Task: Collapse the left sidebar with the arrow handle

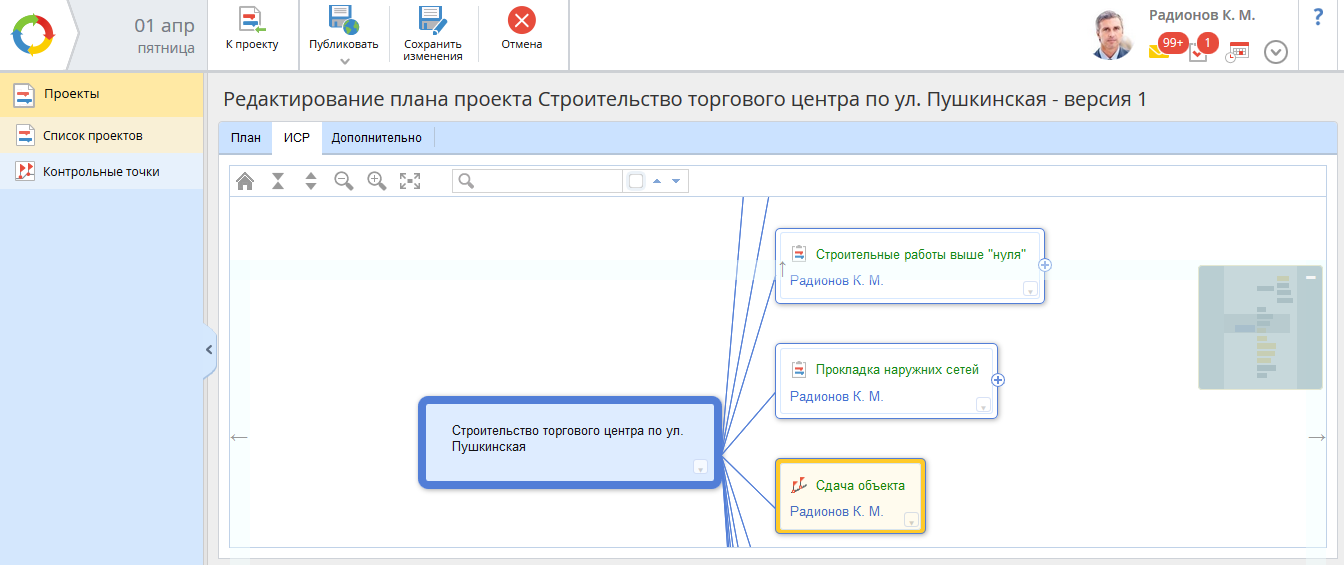Action: point(209,350)
